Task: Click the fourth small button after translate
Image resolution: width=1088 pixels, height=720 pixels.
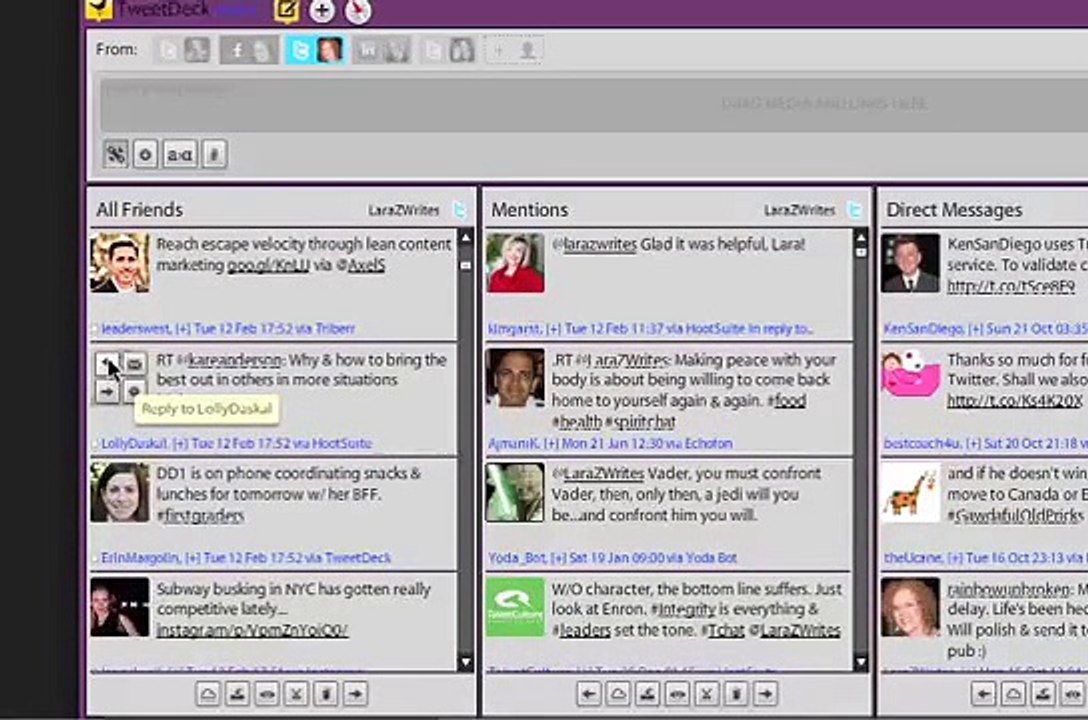Action: 214,154
